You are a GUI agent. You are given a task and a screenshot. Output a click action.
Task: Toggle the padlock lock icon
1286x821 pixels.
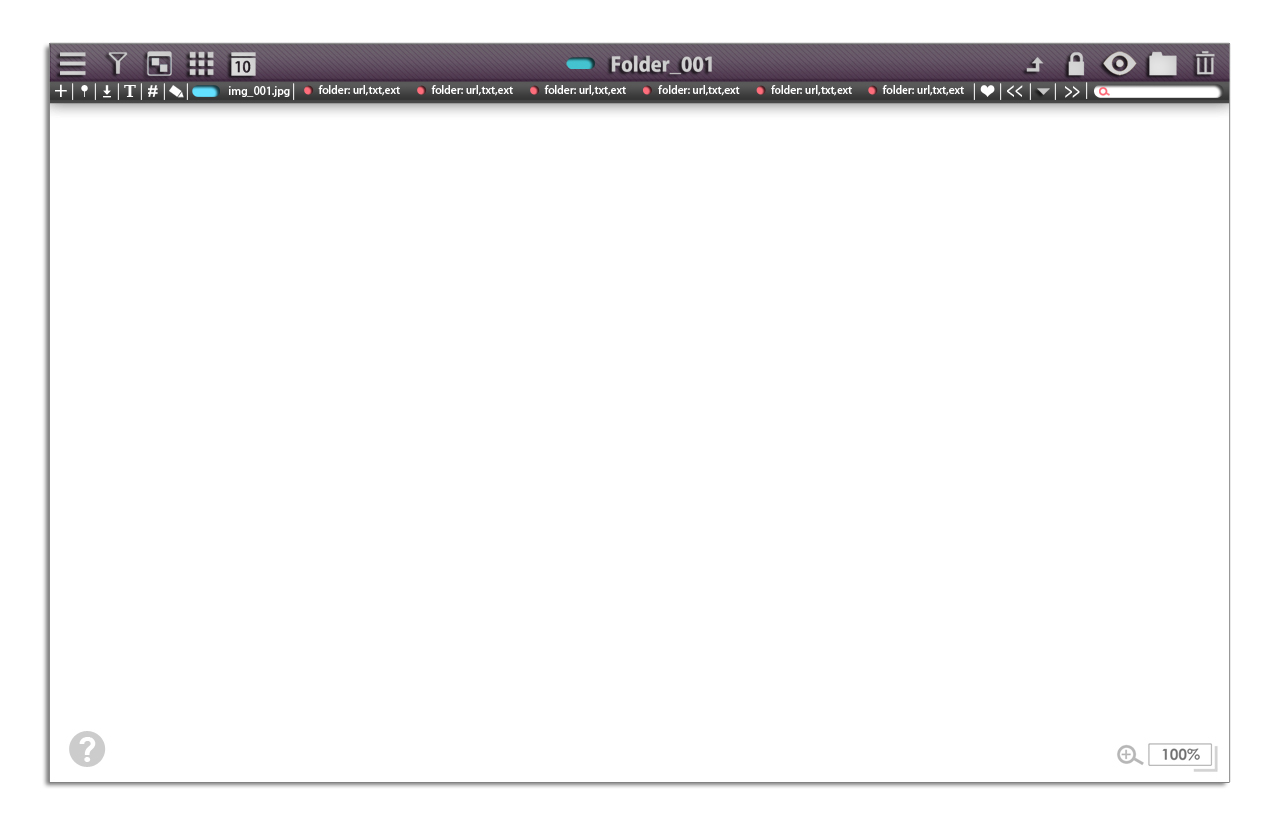1076,64
